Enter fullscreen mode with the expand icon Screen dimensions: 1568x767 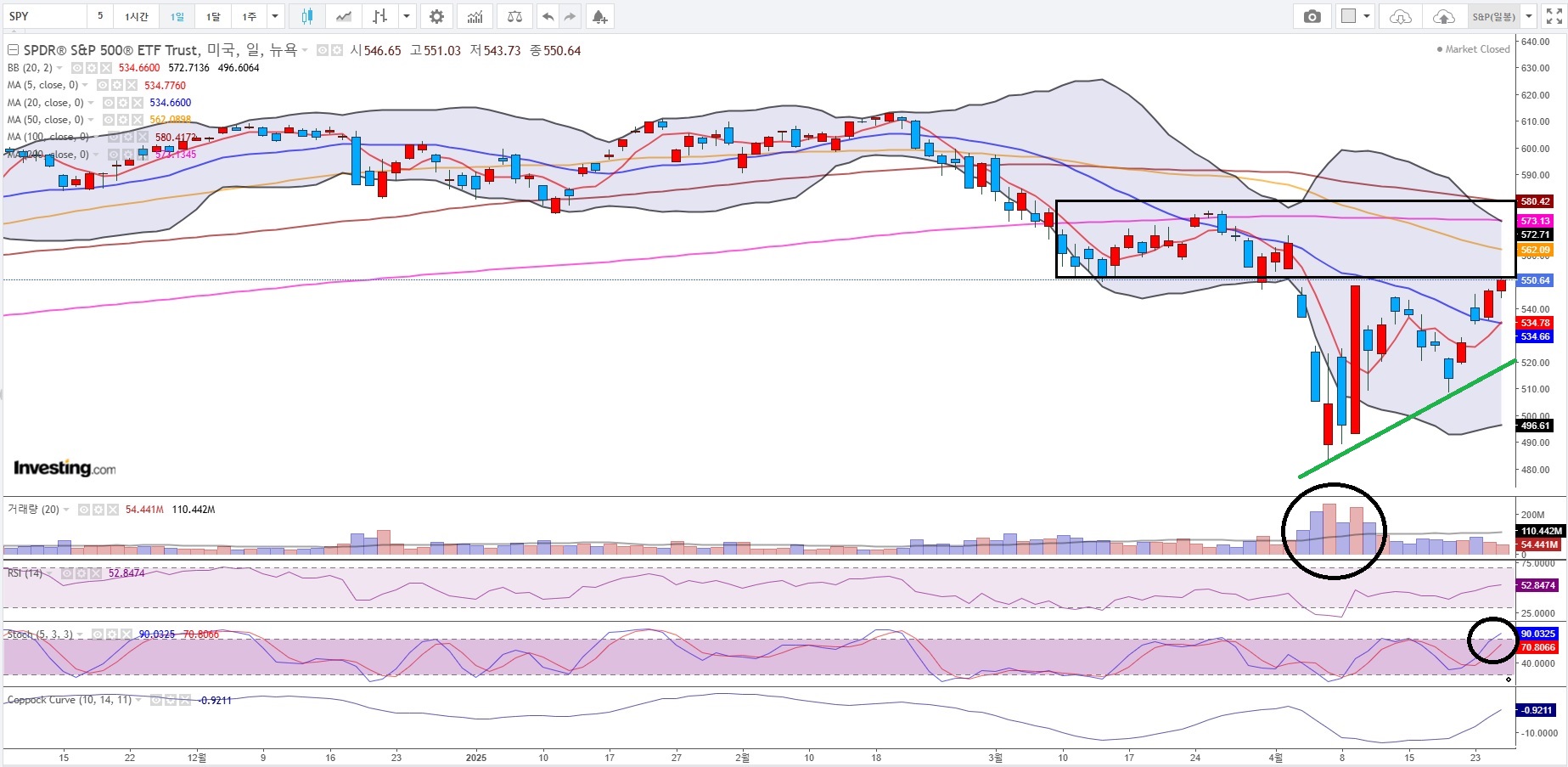(x=1554, y=16)
